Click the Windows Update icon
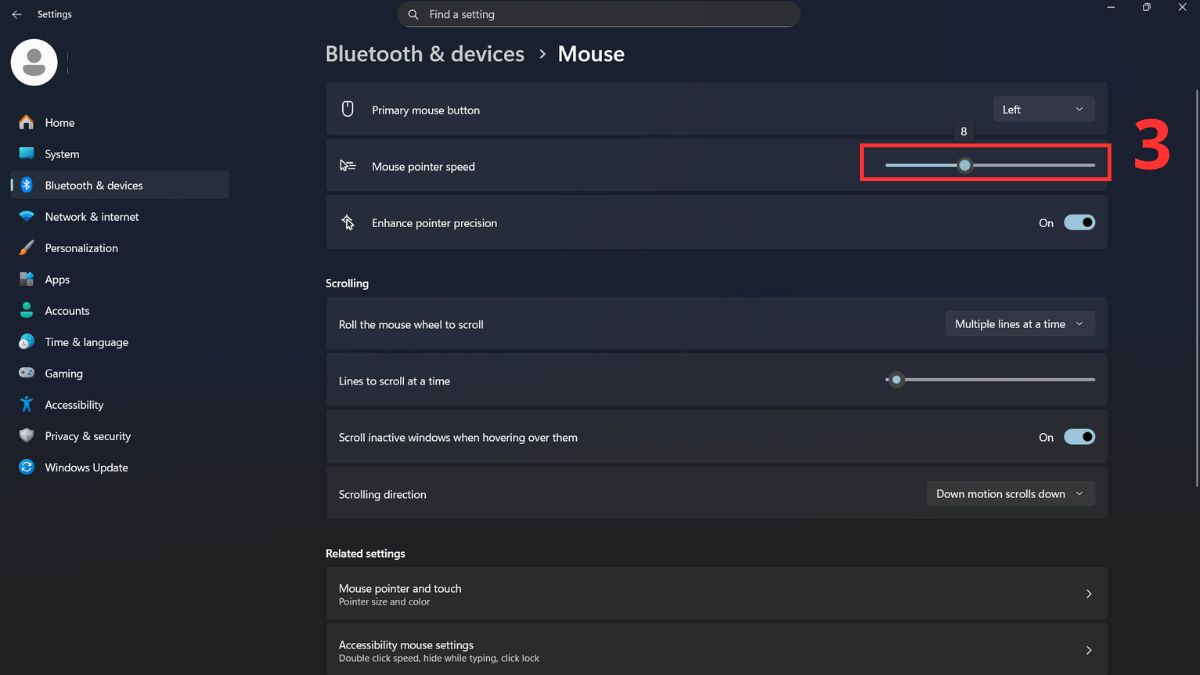The image size is (1200, 675). [26, 467]
